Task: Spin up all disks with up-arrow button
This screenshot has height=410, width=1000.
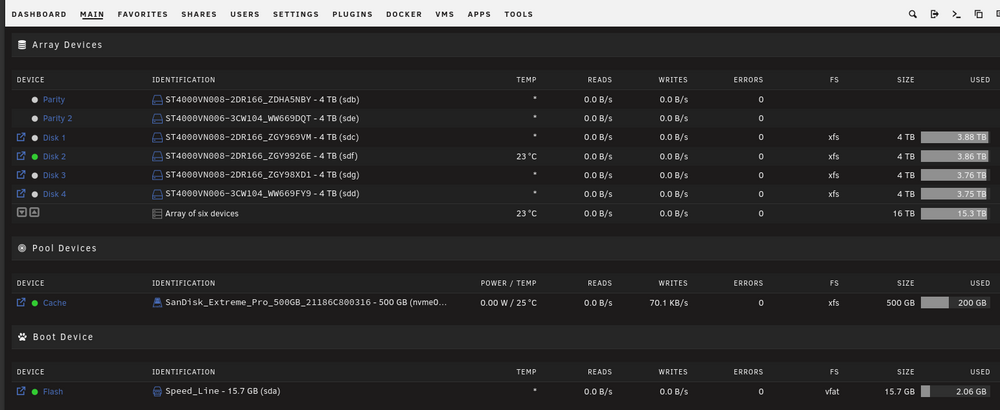Action: pos(34,212)
